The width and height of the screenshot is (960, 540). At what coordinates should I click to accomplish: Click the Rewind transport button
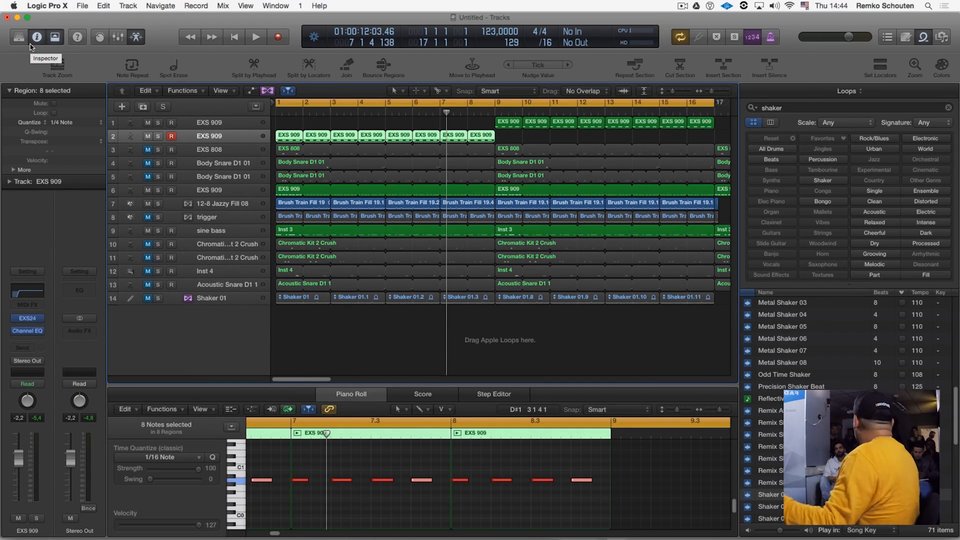pos(190,37)
